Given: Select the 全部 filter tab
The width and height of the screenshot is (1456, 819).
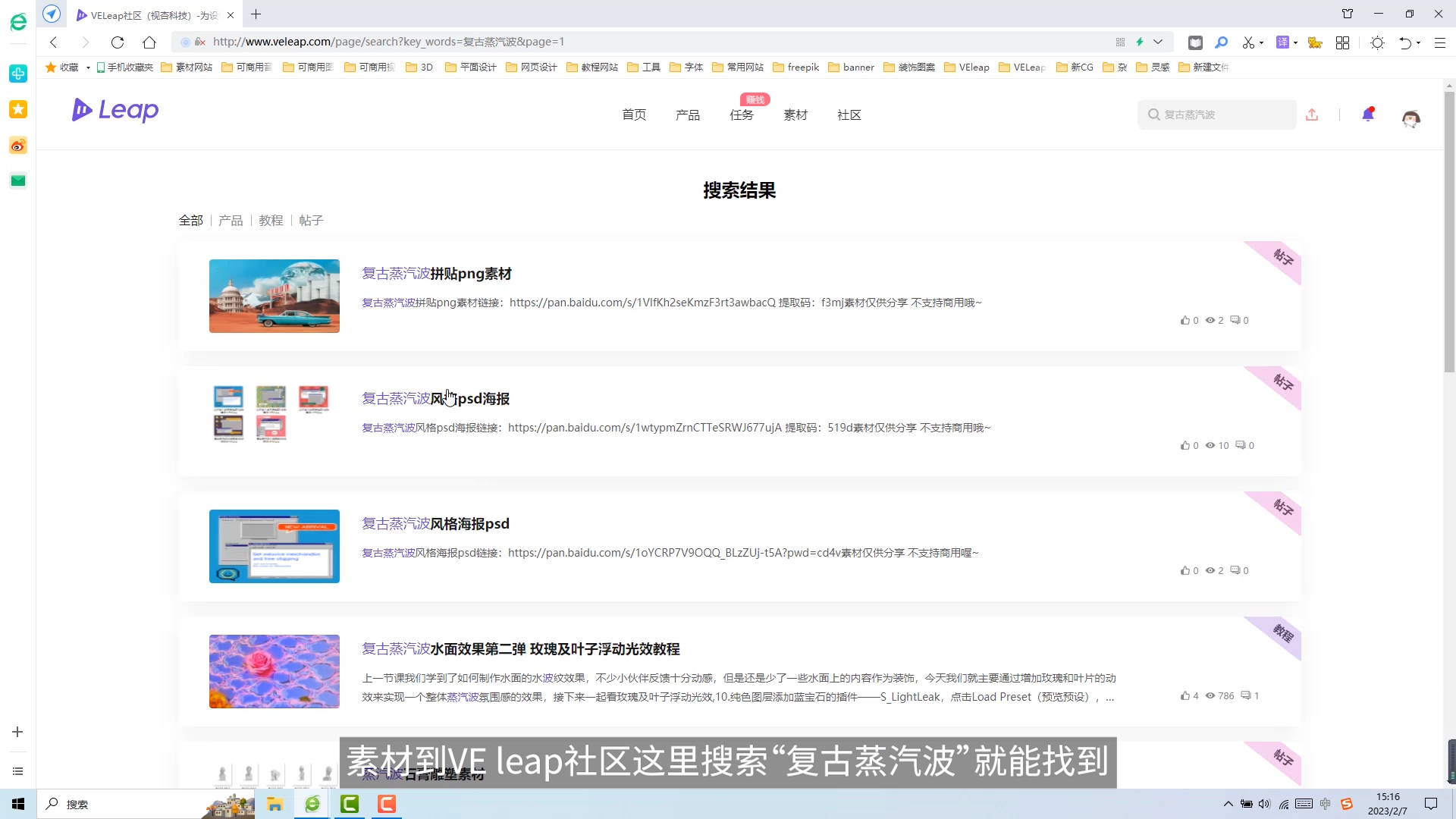Looking at the screenshot, I should pos(191,221).
